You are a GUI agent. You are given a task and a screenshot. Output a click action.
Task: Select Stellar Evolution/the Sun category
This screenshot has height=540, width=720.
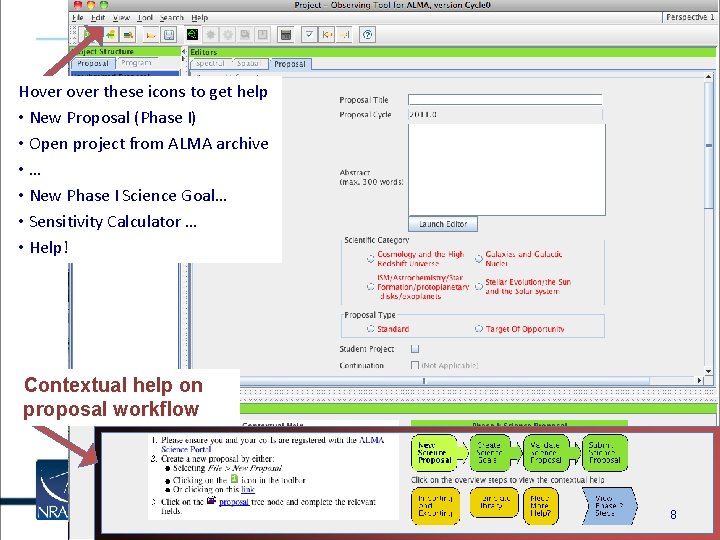point(478,287)
